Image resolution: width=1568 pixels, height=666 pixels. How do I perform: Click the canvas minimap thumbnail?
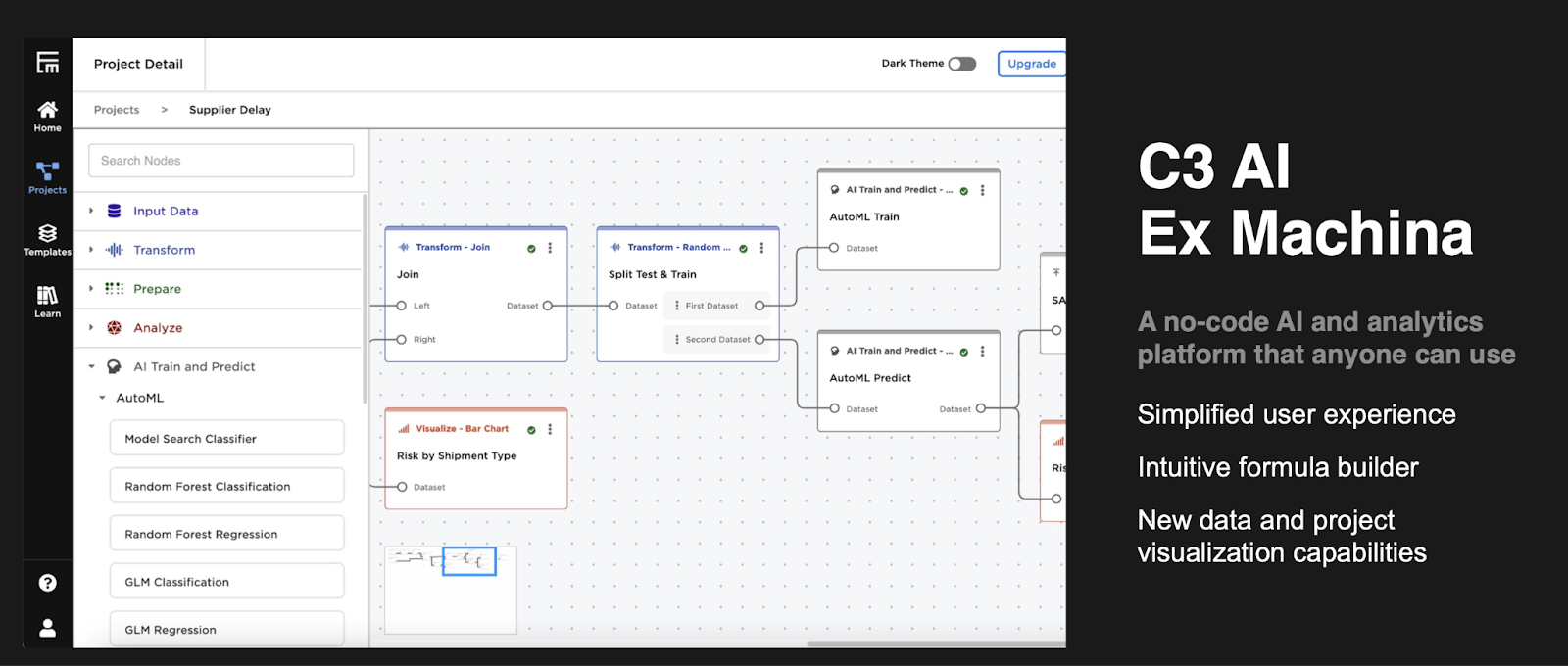pyautogui.click(x=451, y=591)
